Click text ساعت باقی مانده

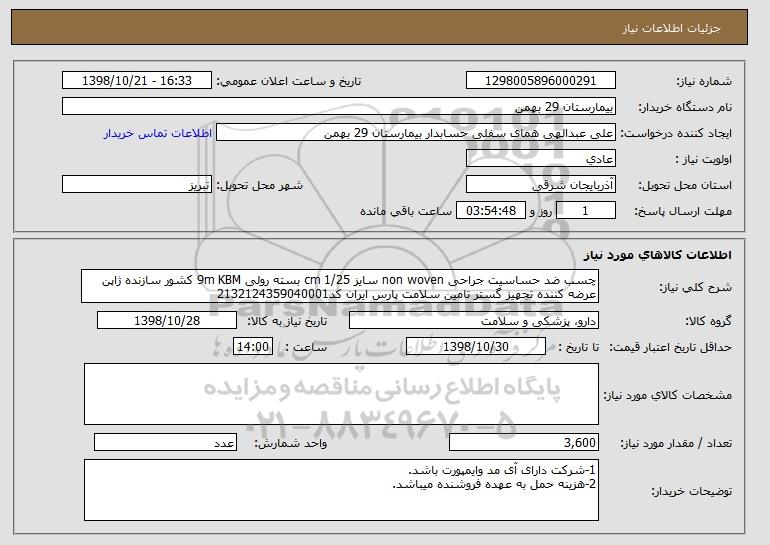(406, 211)
